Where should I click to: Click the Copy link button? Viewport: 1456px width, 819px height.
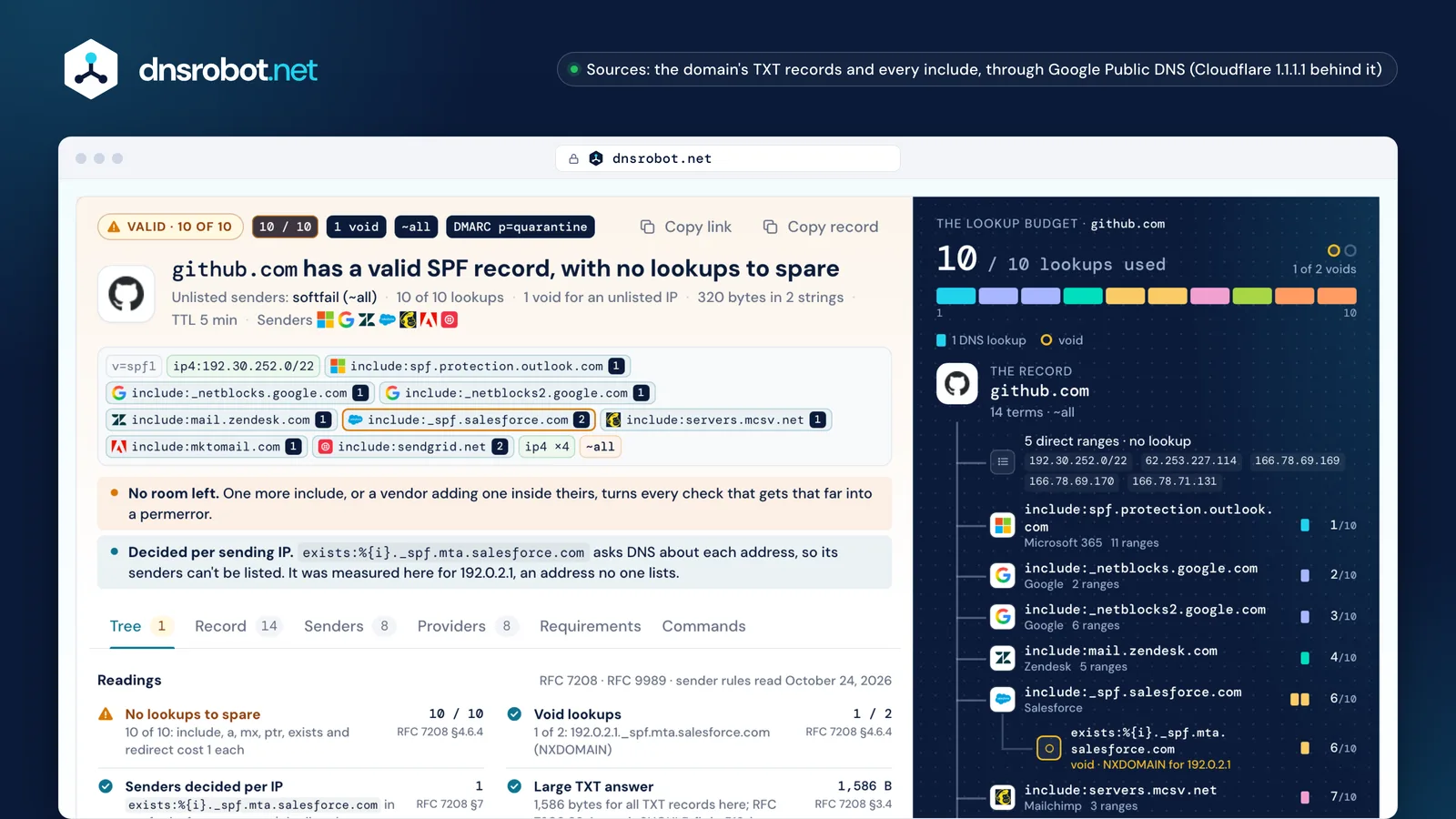pos(686,227)
